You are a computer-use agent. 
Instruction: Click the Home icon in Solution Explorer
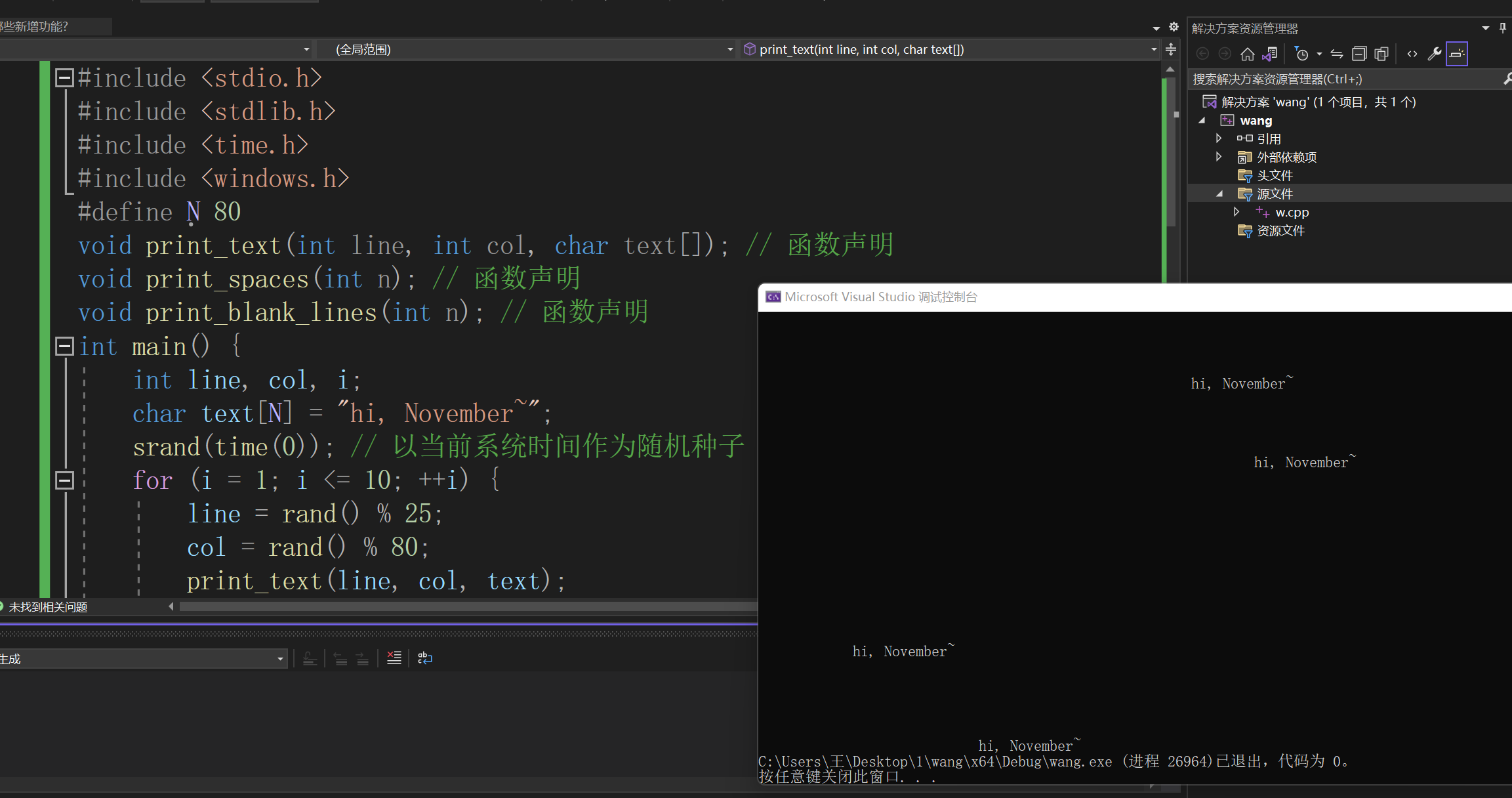tap(1247, 54)
